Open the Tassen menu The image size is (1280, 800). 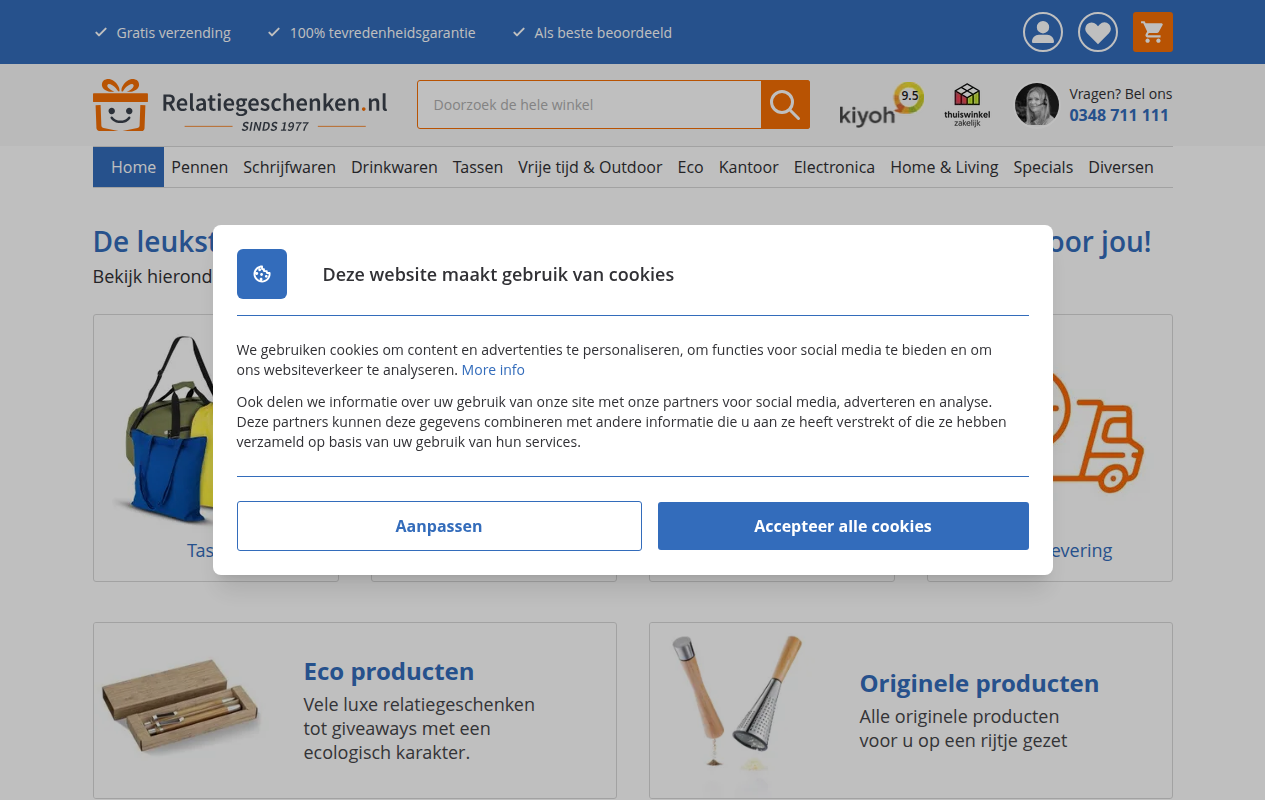[478, 167]
